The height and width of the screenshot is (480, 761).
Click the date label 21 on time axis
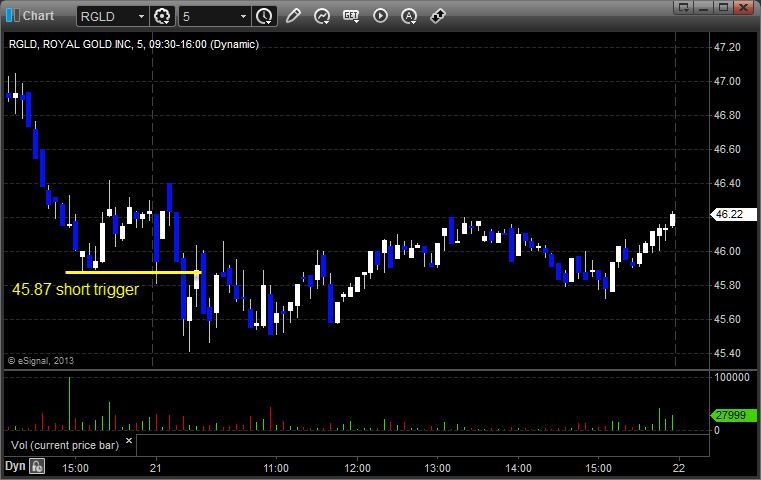coord(155,468)
